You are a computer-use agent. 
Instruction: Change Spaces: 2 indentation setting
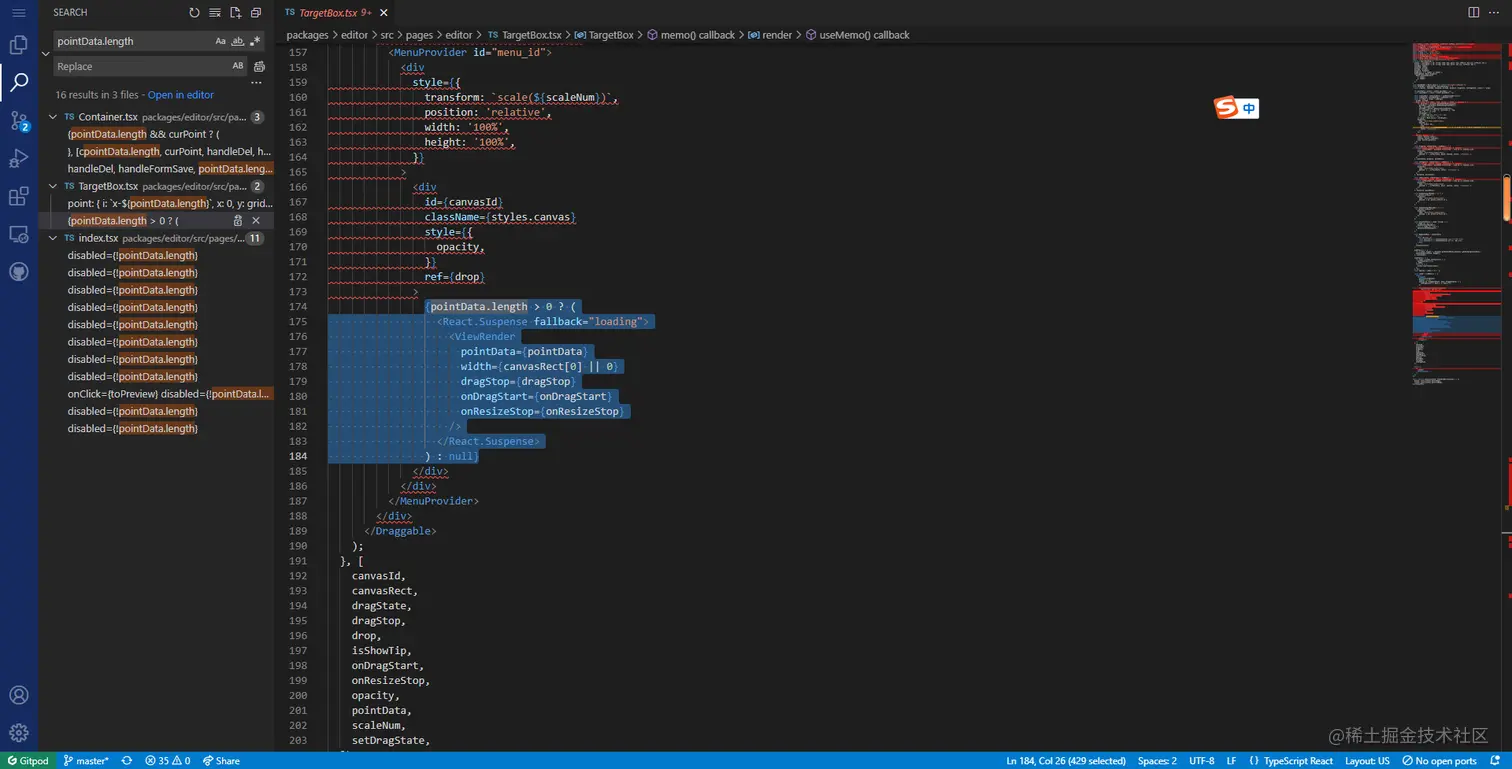coord(1157,761)
